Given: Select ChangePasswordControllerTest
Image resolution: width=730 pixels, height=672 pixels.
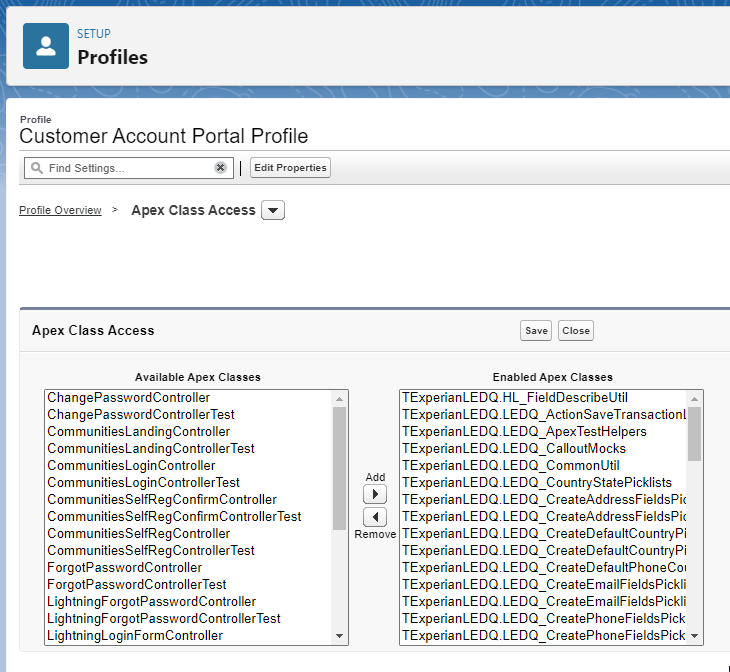Looking at the screenshot, I should click(x=189, y=414).
